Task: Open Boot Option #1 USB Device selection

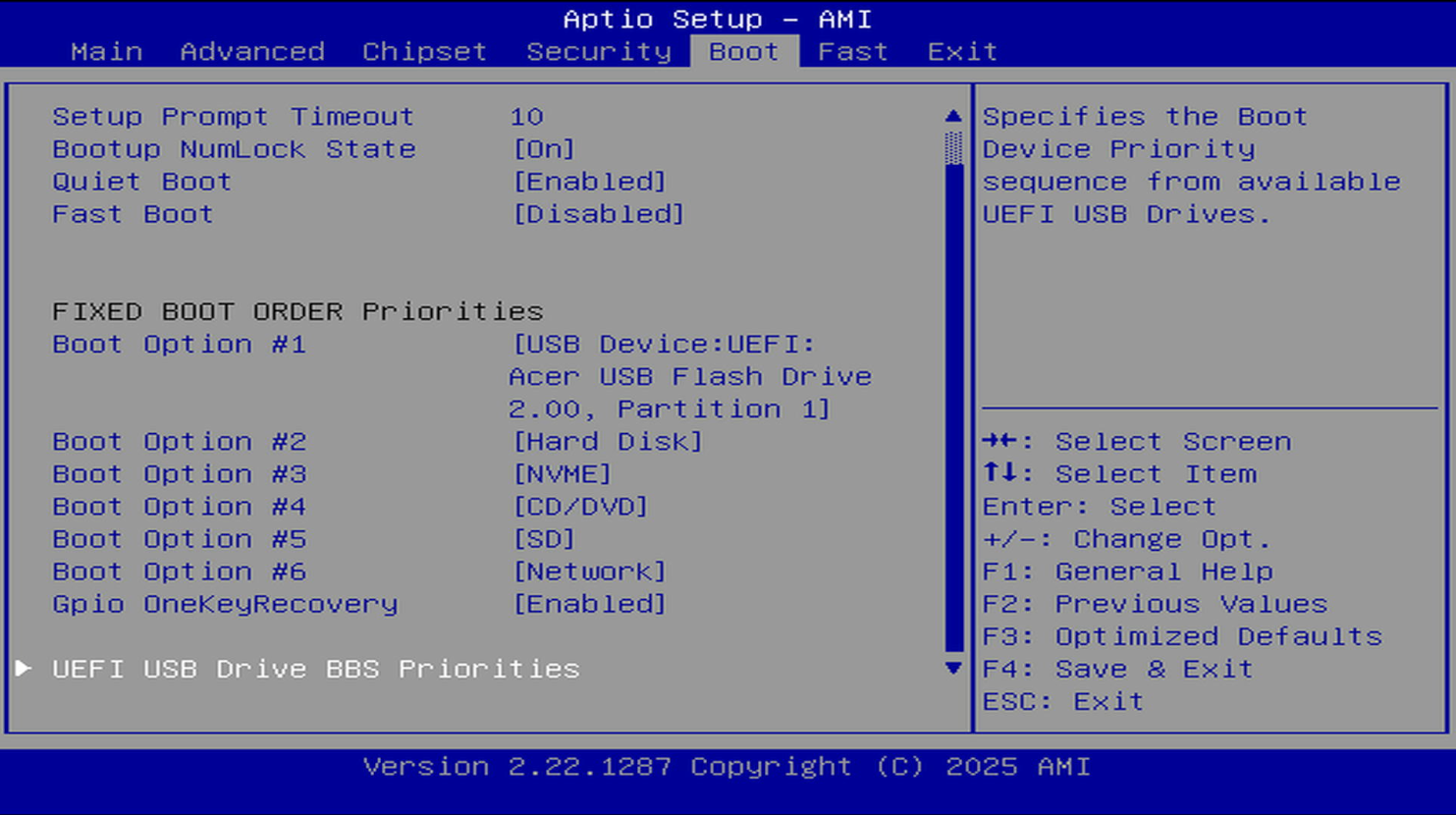Action: click(690, 376)
